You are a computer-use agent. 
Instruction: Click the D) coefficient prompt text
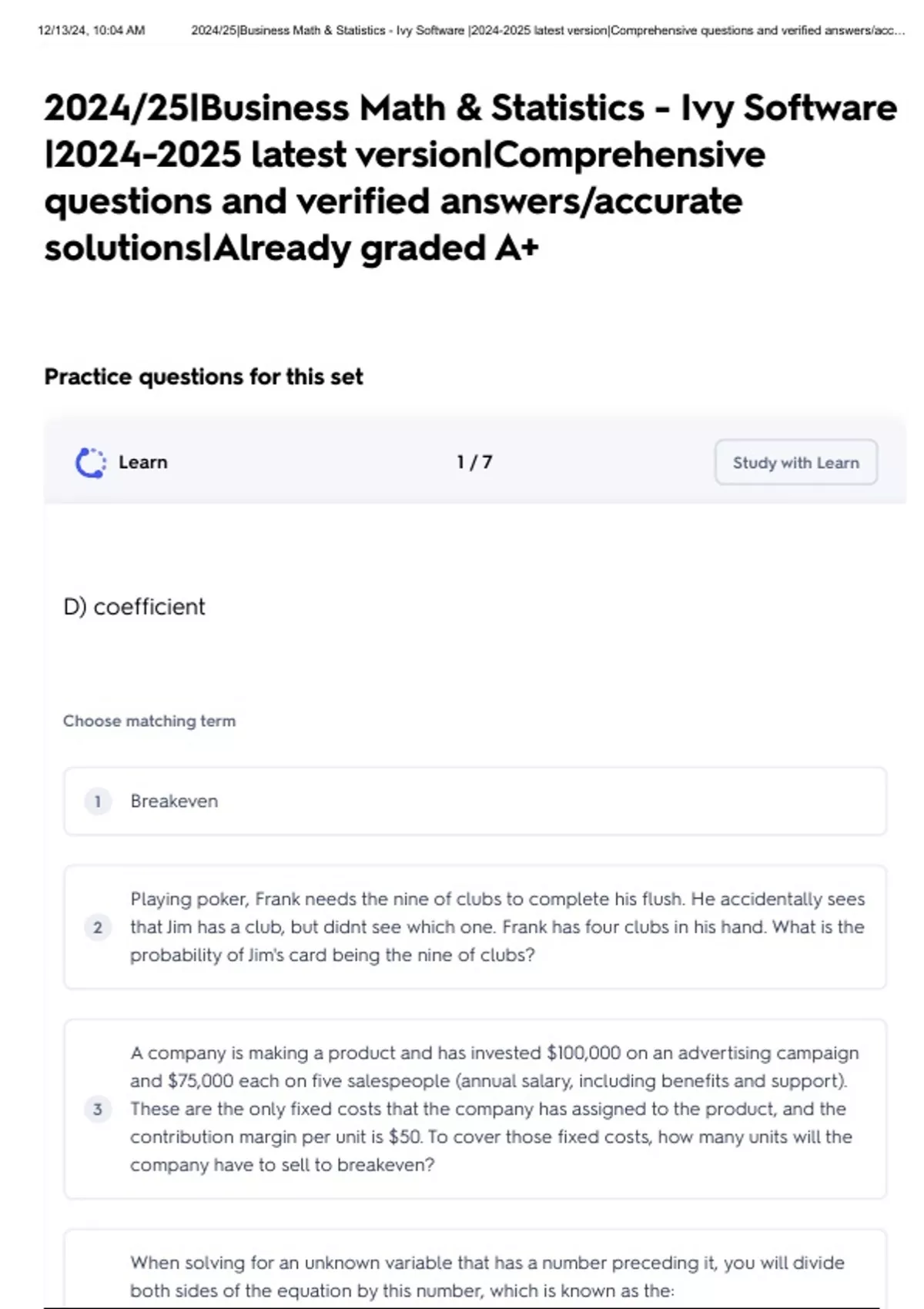(134, 607)
